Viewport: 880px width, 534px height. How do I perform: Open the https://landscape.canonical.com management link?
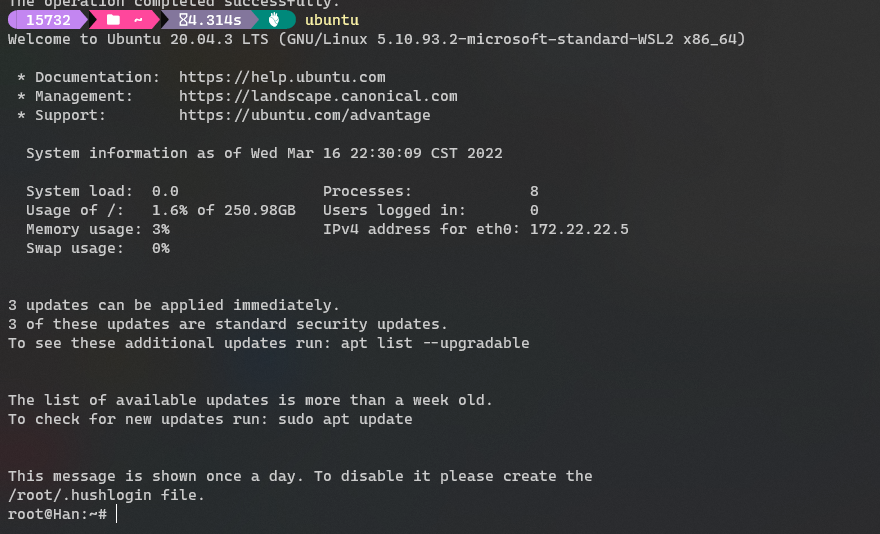[318, 96]
